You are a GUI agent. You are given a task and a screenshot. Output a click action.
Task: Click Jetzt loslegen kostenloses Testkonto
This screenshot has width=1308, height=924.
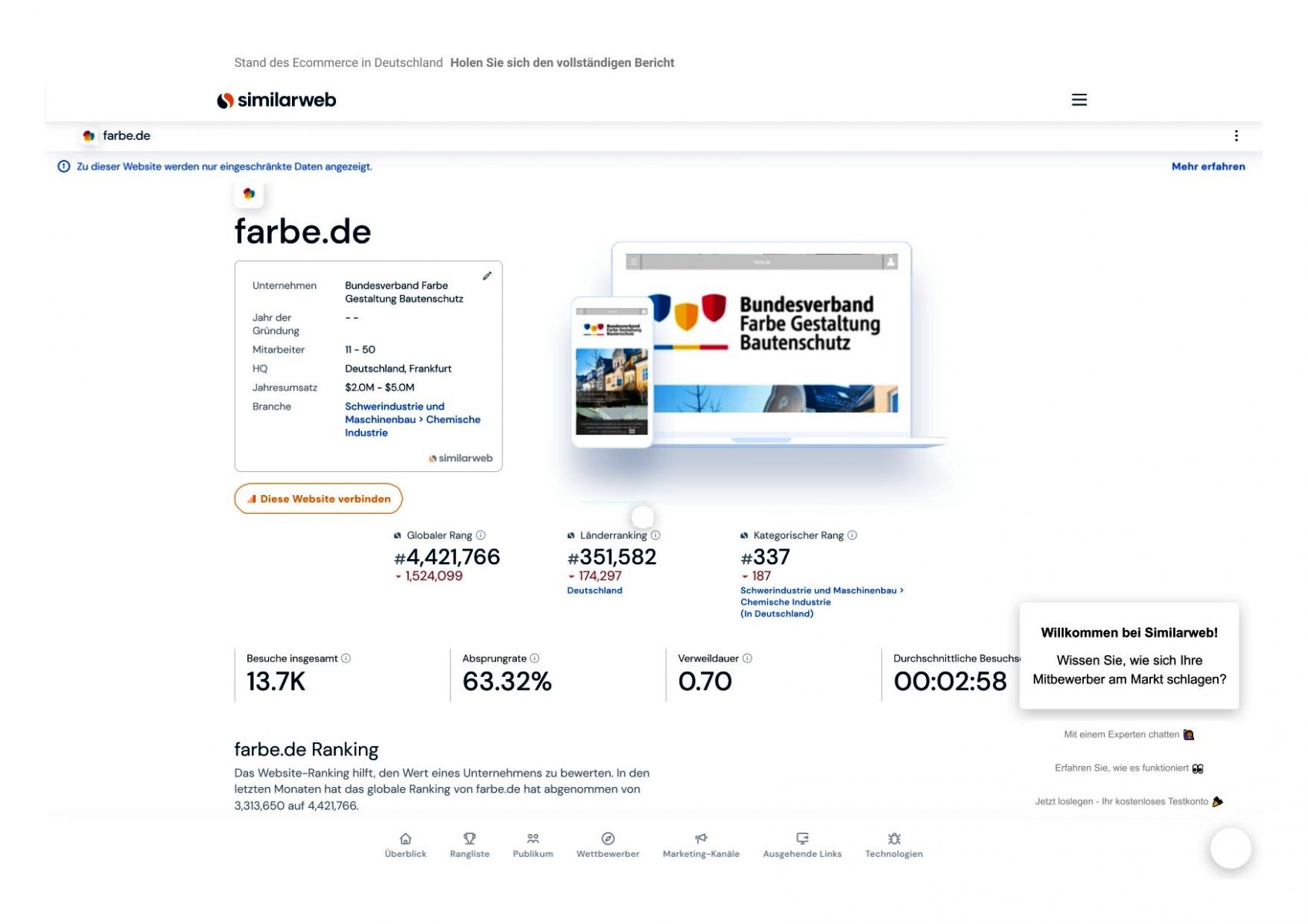[1129, 802]
